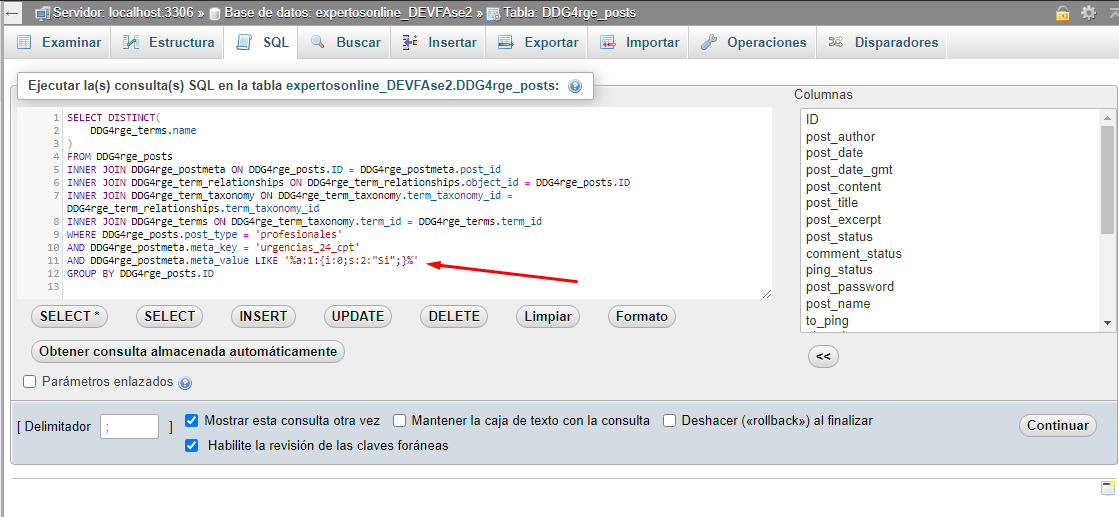Screen dimensions: 1119x517
Task: Open page settings gear icon
Action: 1088,13
